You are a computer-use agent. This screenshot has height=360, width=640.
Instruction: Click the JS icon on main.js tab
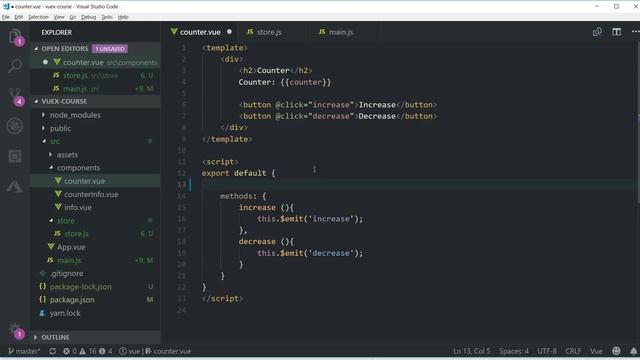(322, 32)
